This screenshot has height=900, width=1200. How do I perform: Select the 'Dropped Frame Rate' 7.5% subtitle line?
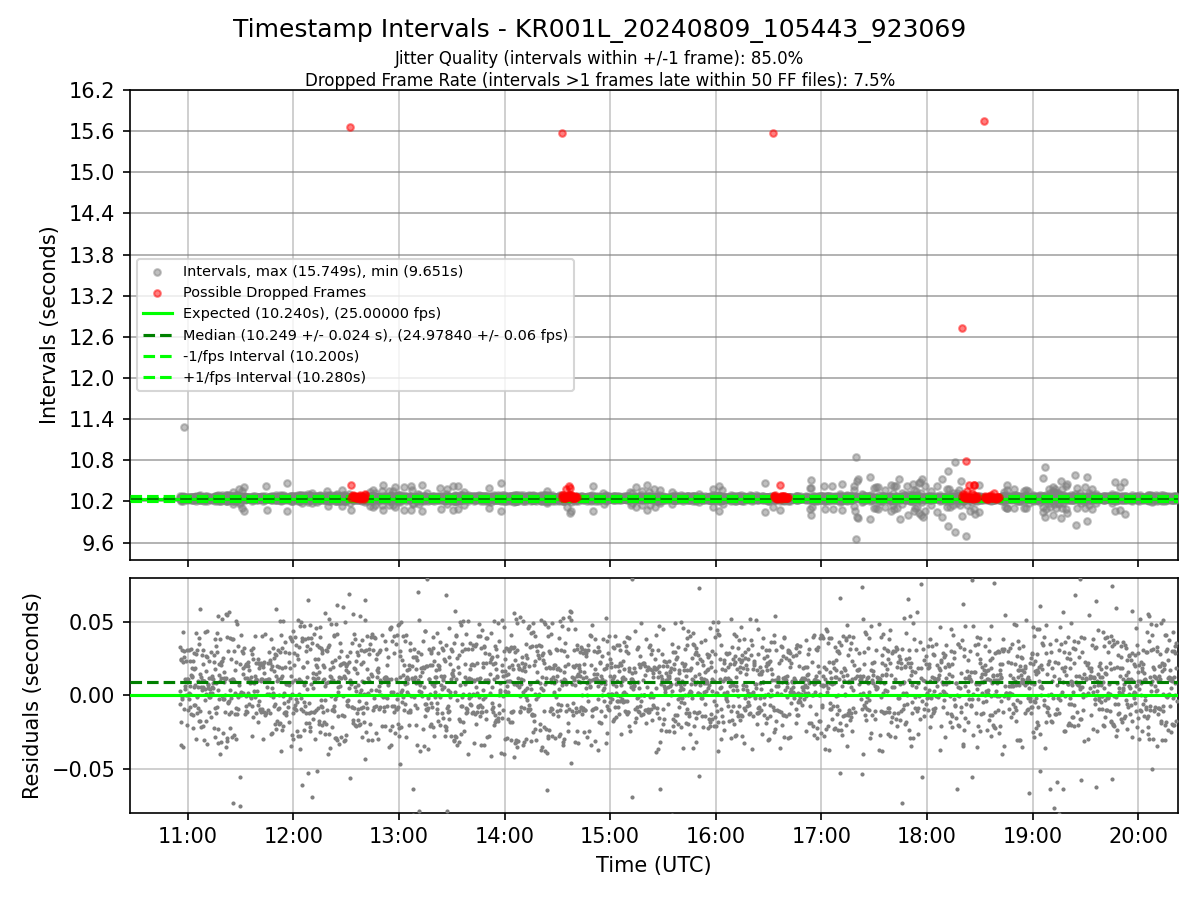(x=600, y=79)
